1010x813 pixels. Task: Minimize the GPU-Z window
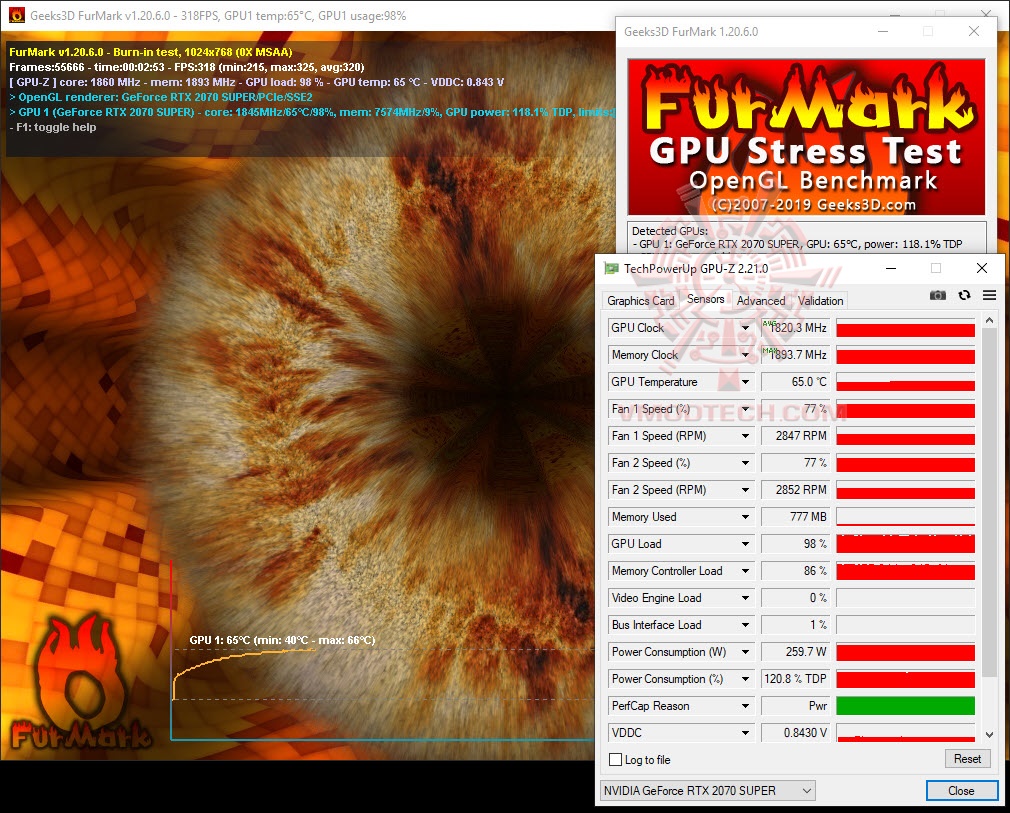click(x=891, y=268)
